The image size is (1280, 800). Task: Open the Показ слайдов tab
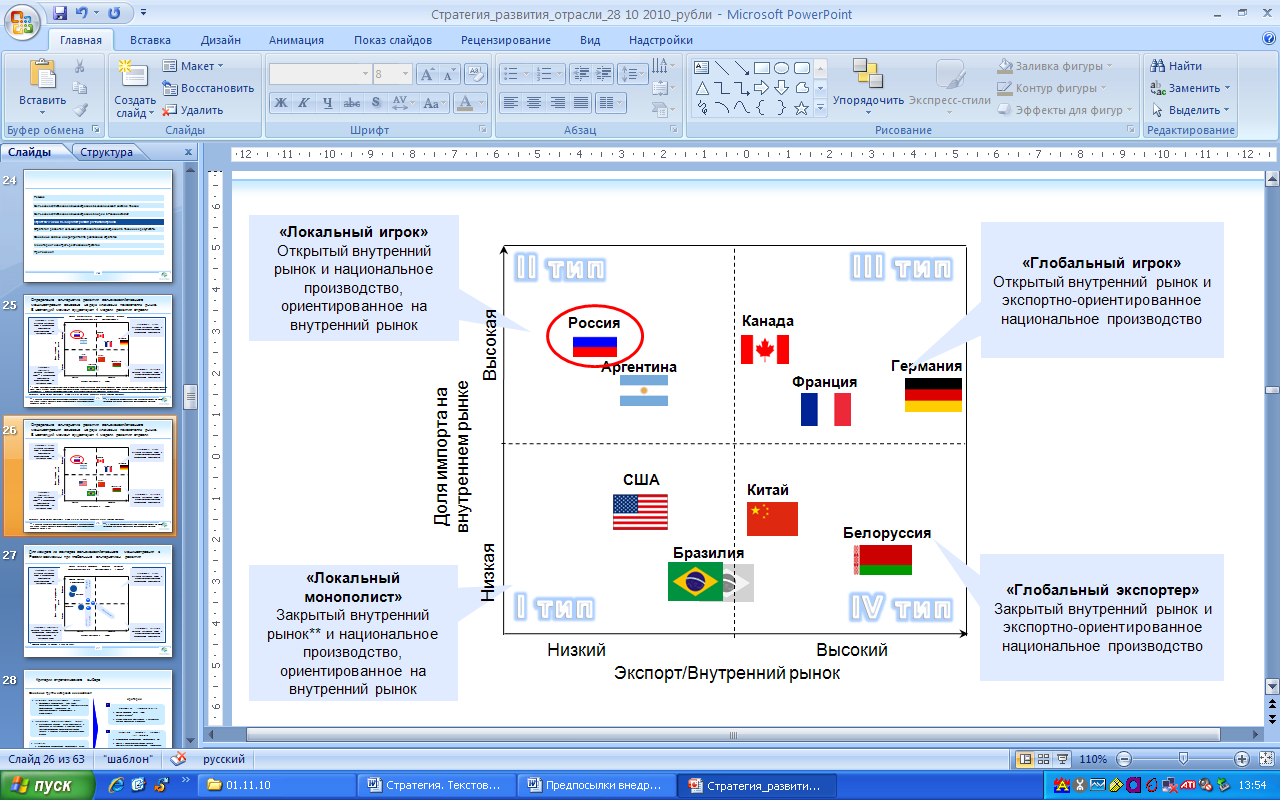point(393,40)
